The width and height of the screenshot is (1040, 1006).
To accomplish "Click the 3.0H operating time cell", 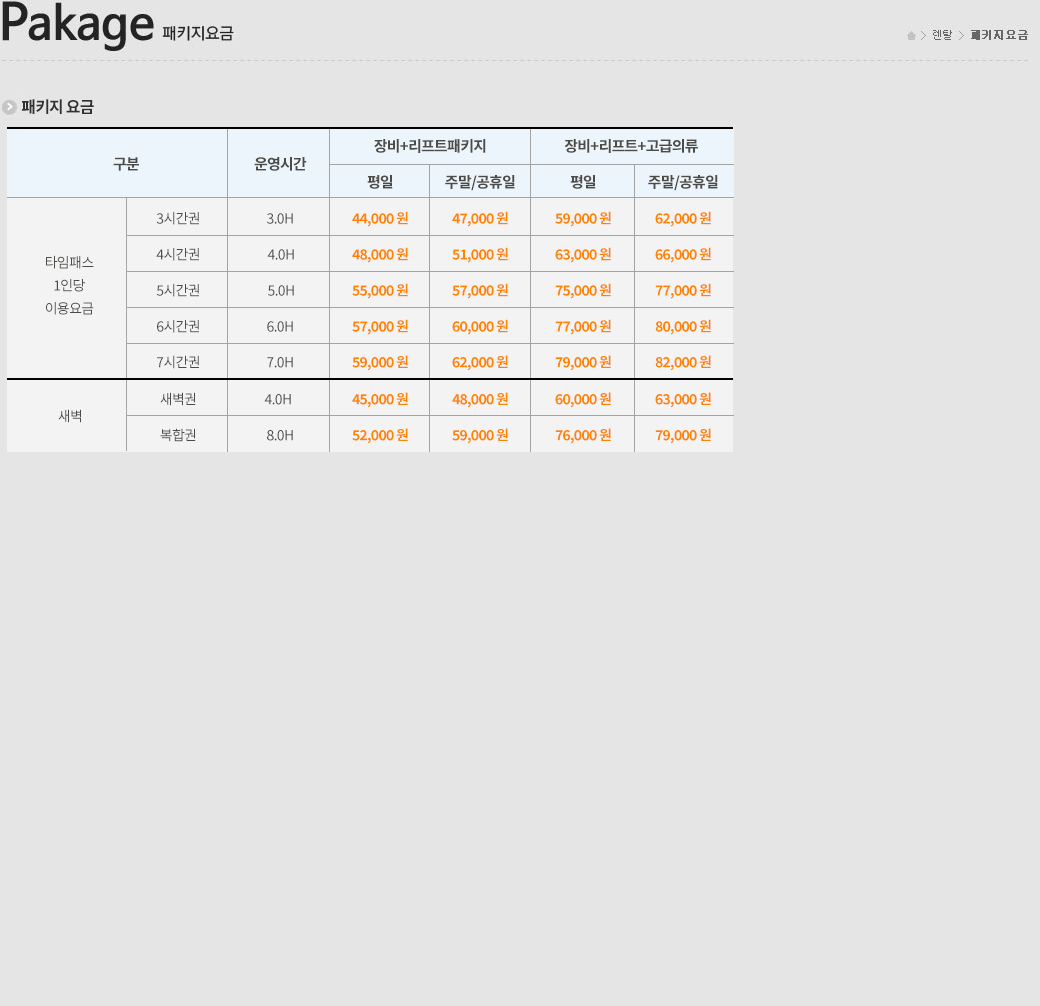I will coord(279,218).
